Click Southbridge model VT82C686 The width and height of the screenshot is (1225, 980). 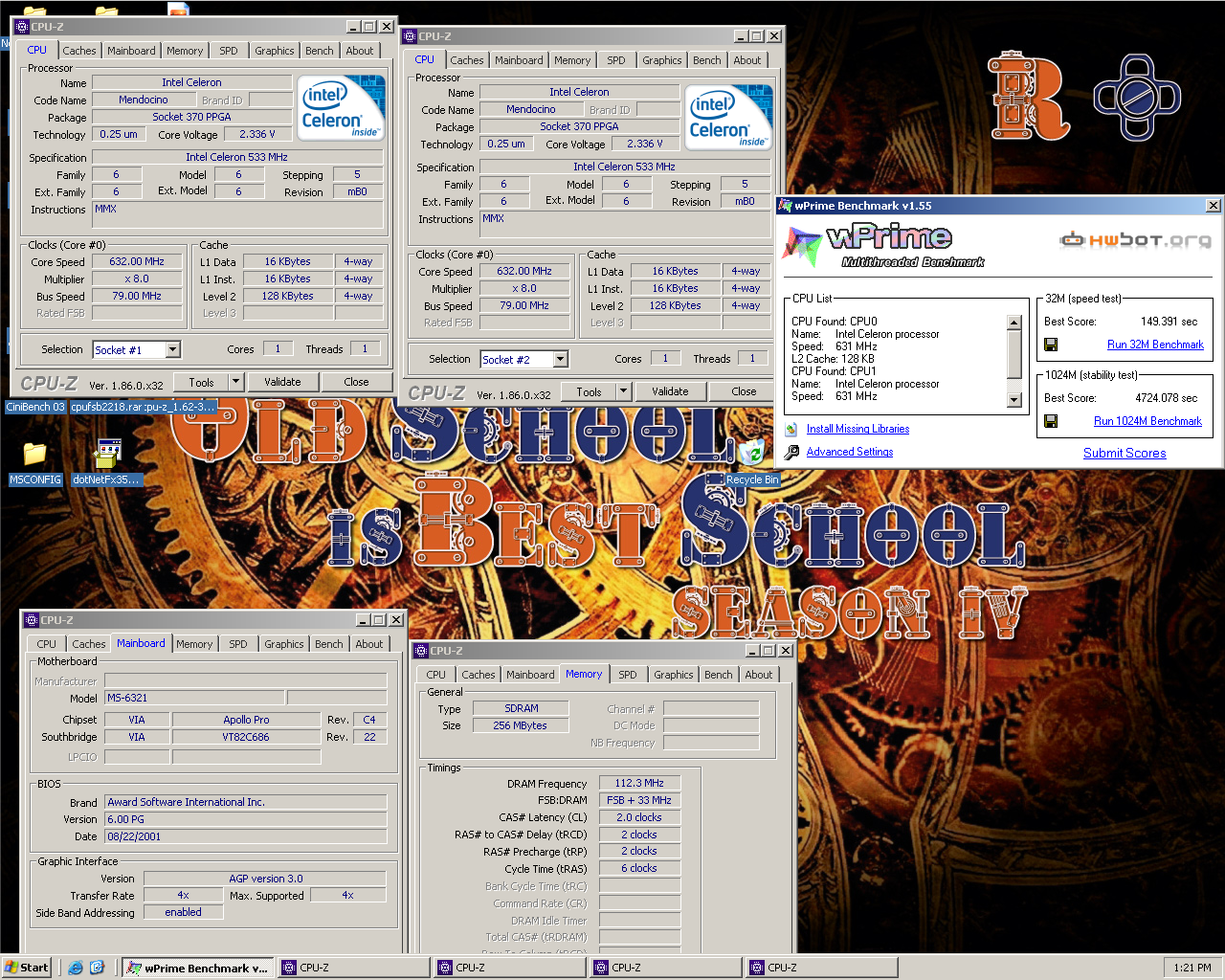point(246,737)
